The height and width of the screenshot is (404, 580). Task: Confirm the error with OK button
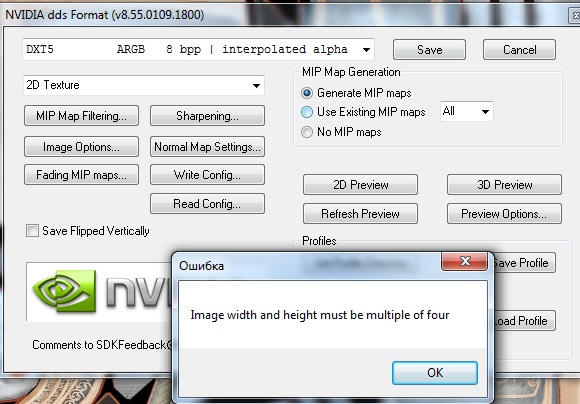tap(435, 373)
